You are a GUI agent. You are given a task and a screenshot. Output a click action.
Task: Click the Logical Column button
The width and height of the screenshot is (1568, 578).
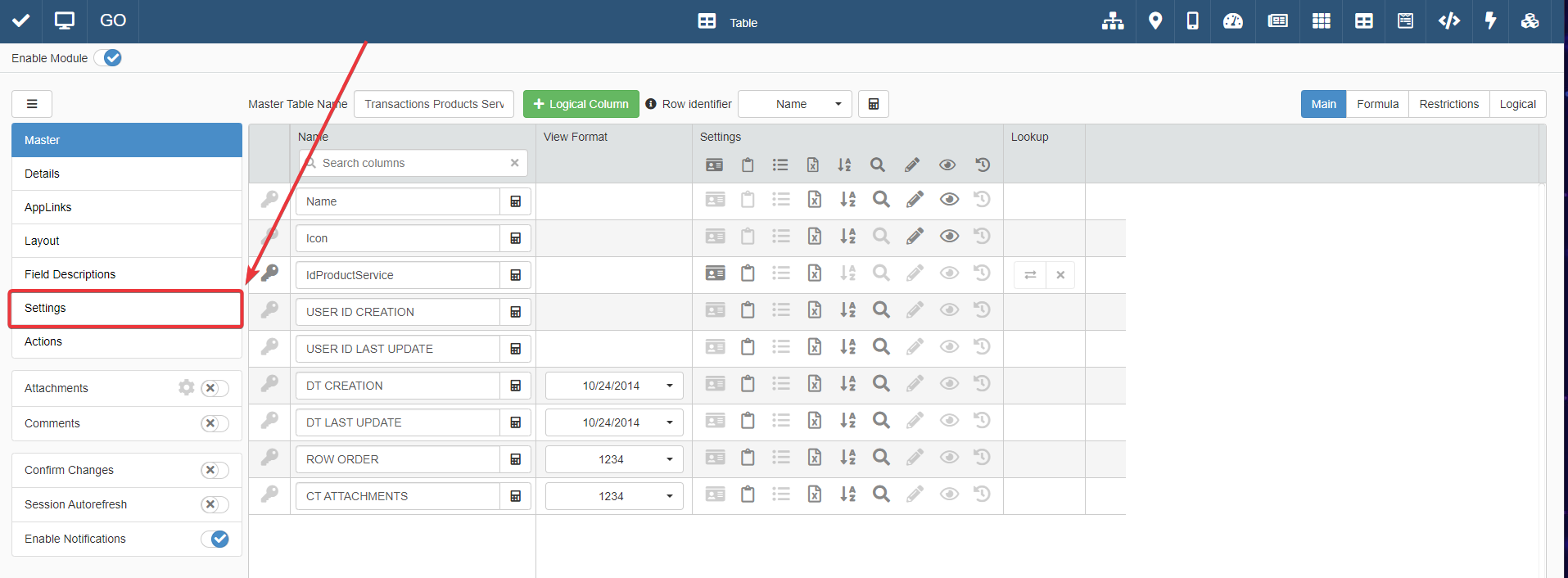click(581, 104)
